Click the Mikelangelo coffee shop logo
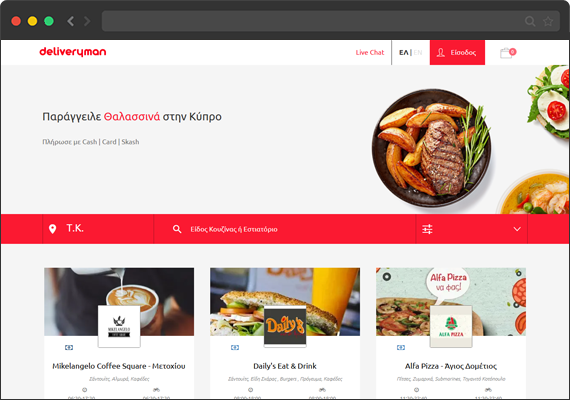 tap(119, 326)
